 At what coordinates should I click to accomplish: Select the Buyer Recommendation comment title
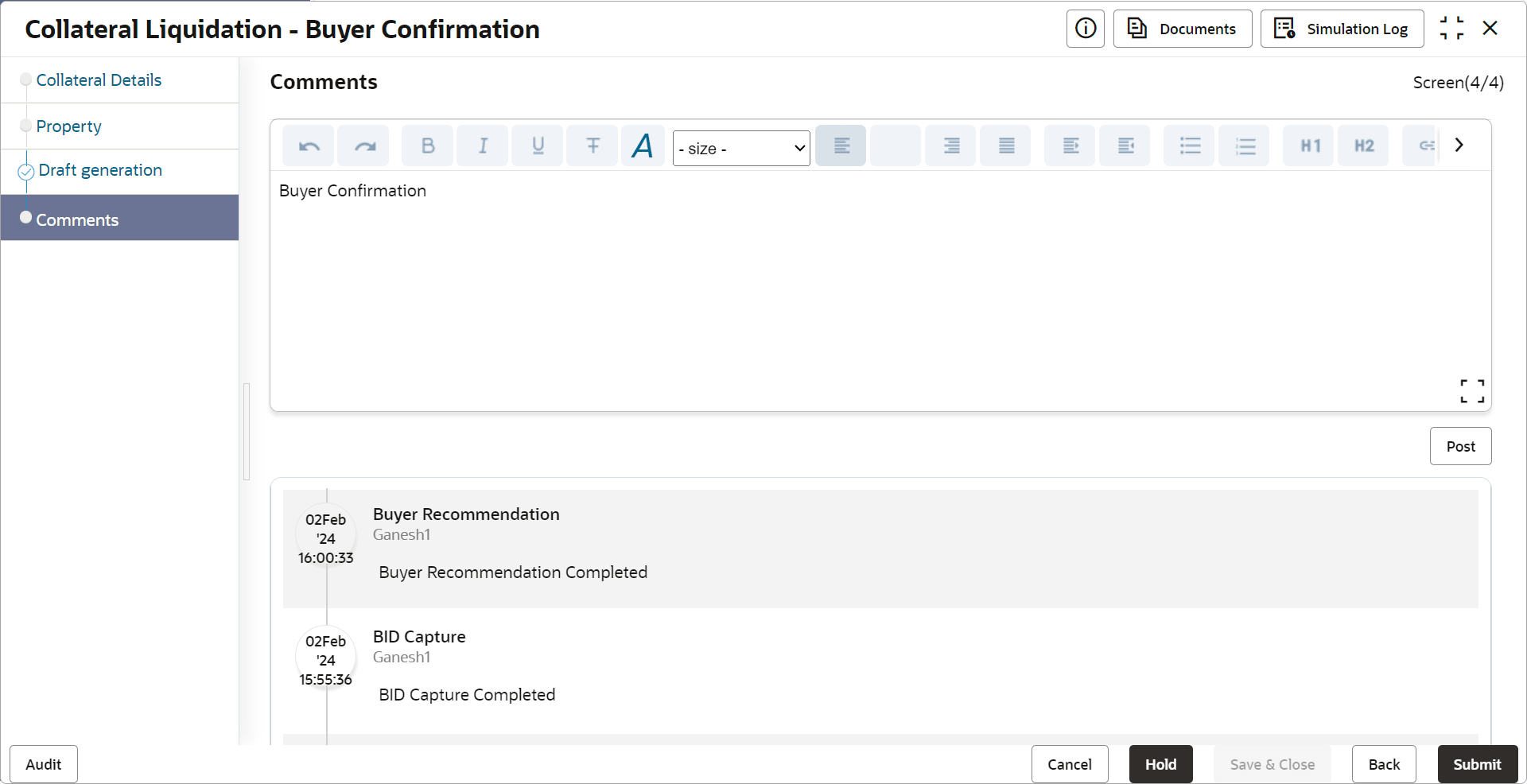(466, 514)
